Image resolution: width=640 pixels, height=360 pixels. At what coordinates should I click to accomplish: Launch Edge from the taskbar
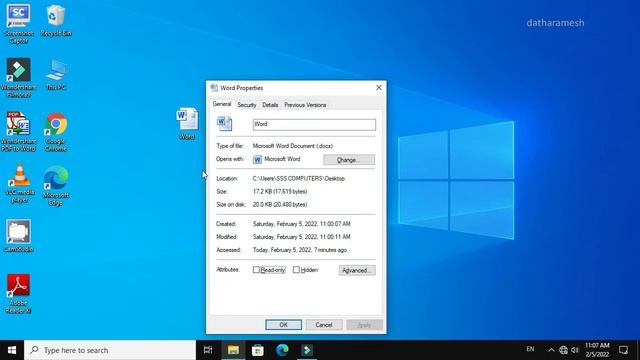click(282, 350)
